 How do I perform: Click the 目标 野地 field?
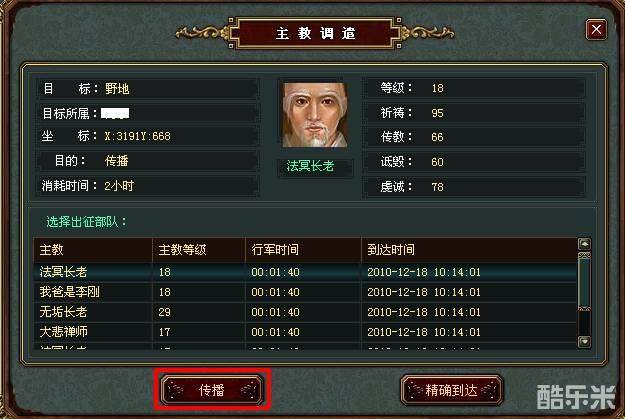point(148,89)
